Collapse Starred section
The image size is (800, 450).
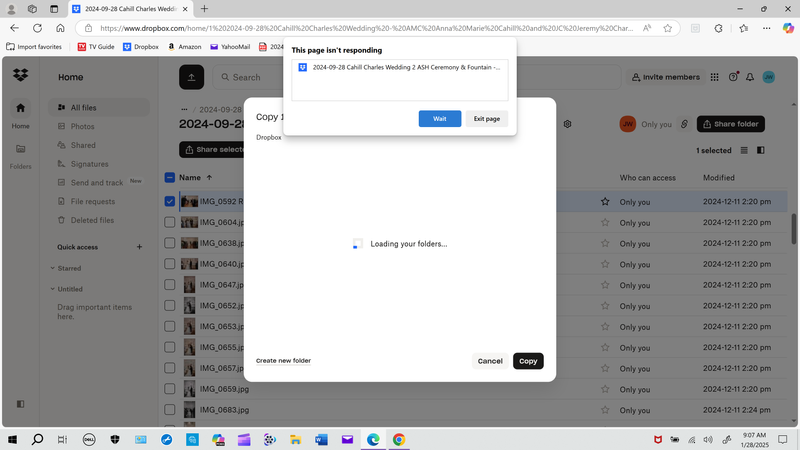click(x=53, y=268)
